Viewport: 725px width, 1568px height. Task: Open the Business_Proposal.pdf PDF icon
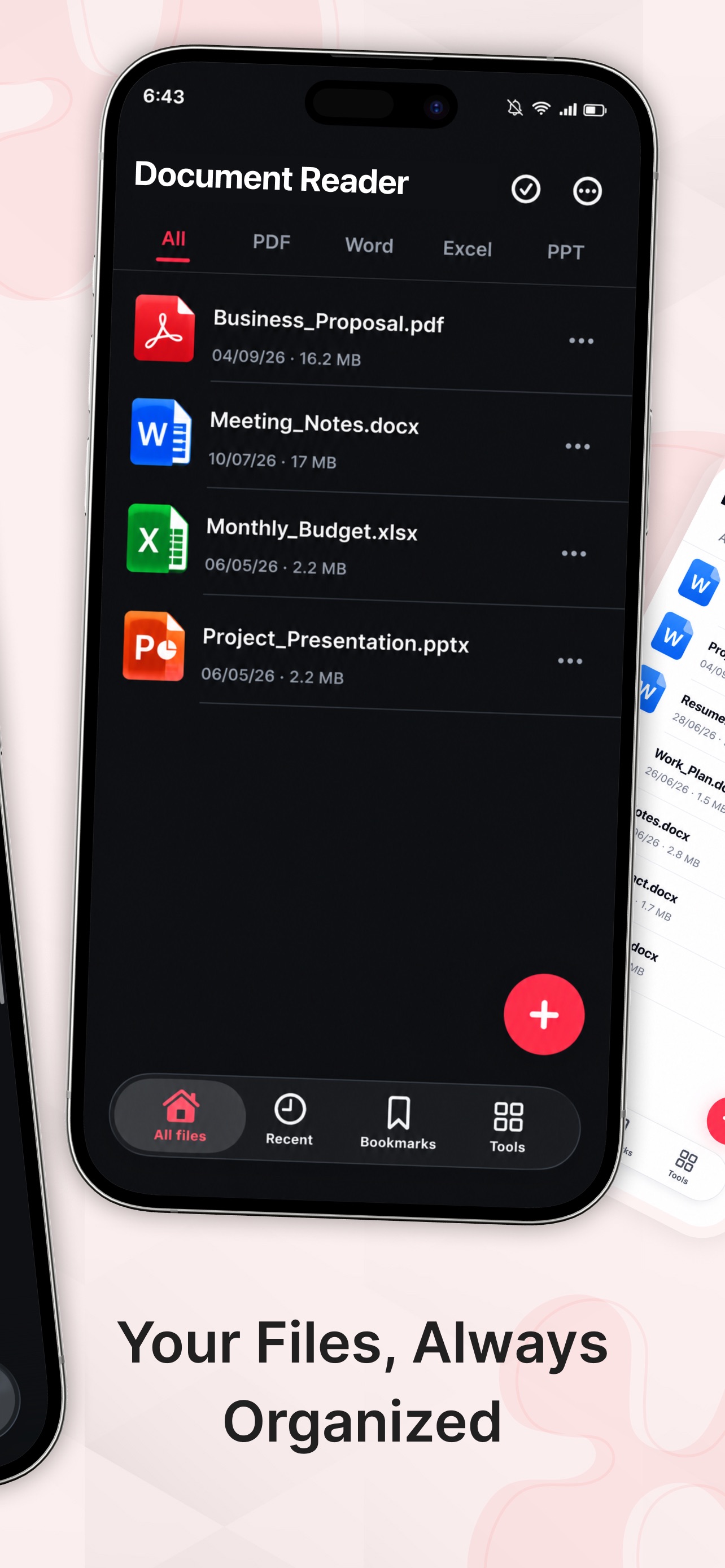(164, 328)
